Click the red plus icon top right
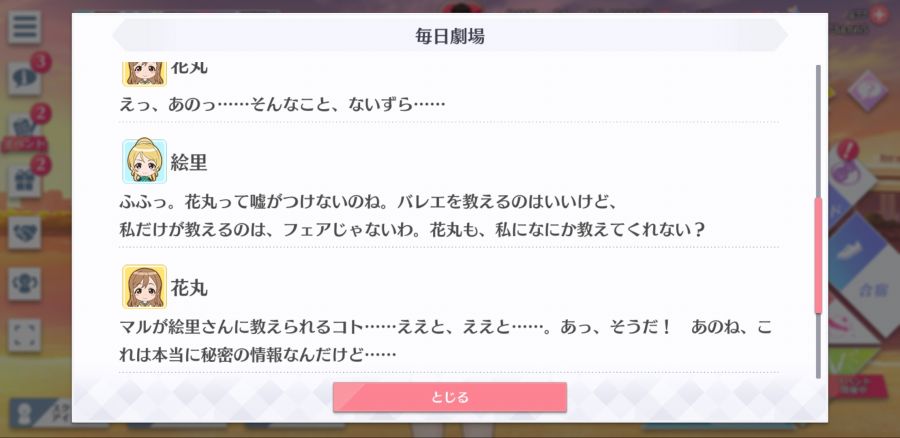 pos(879,14)
